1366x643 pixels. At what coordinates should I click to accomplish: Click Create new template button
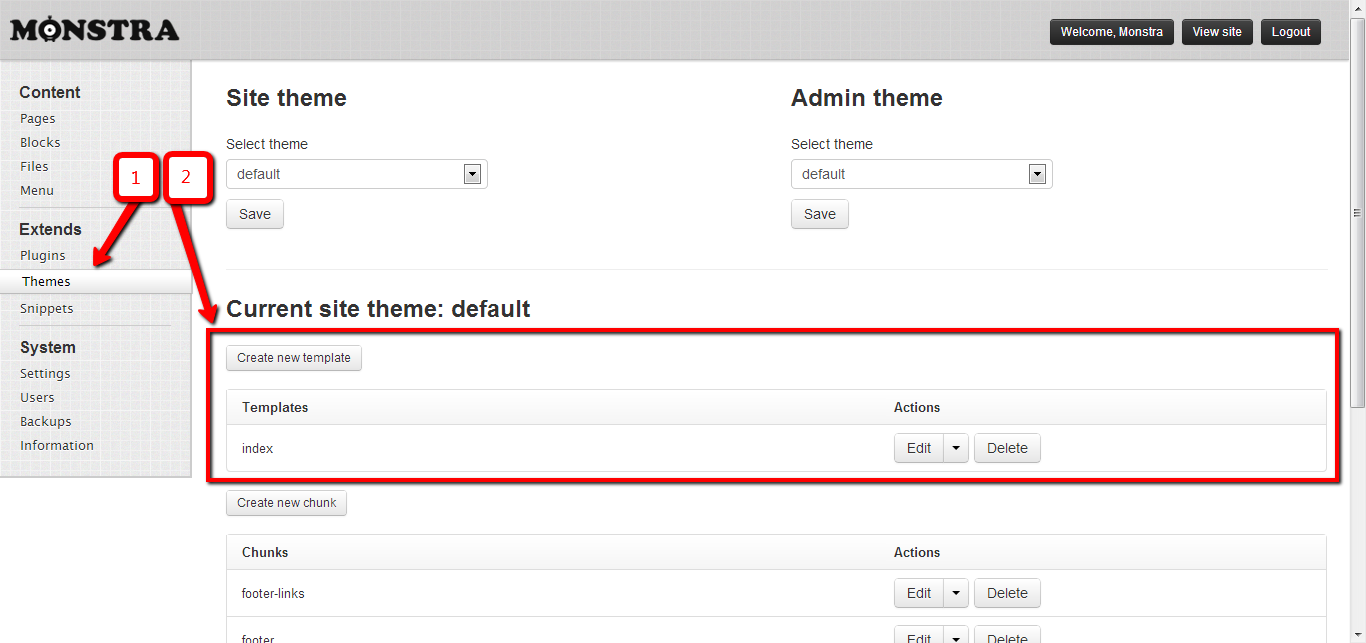point(294,358)
